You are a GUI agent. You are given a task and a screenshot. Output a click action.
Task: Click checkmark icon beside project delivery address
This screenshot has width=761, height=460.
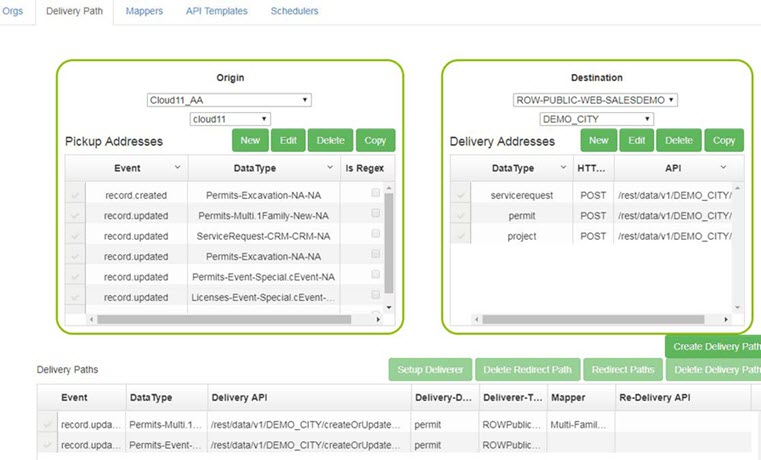460,236
